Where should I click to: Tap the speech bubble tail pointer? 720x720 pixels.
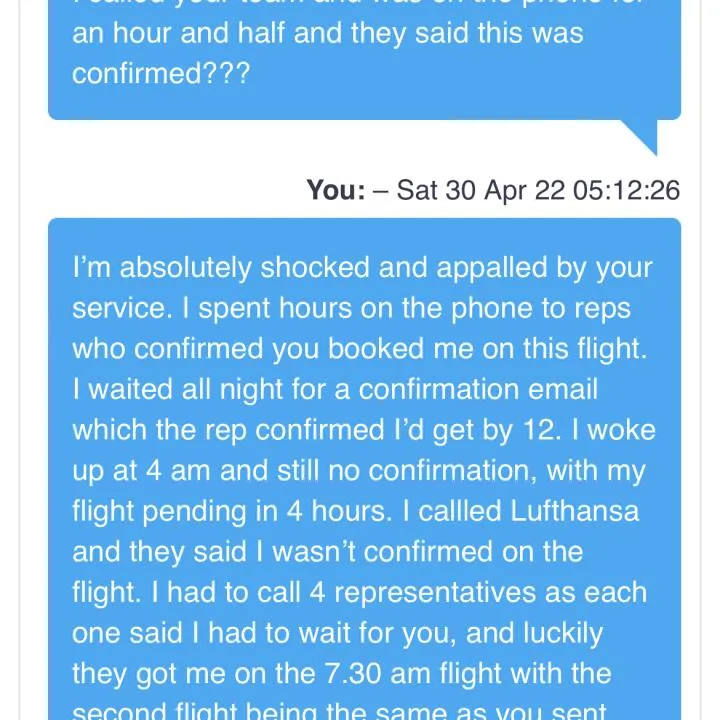click(x=639, y=138)
